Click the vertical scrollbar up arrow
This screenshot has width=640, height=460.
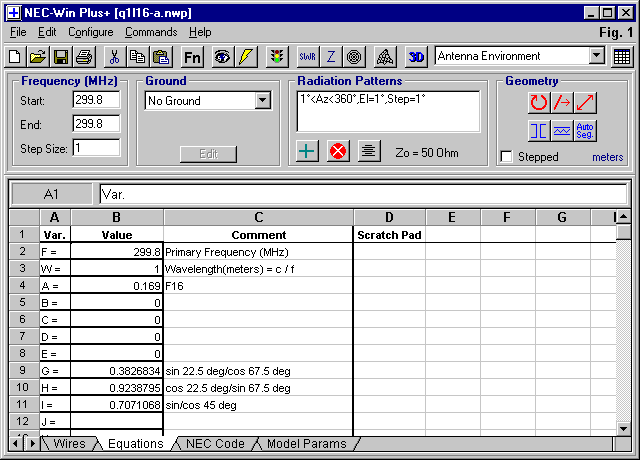(x=623, y=216)
